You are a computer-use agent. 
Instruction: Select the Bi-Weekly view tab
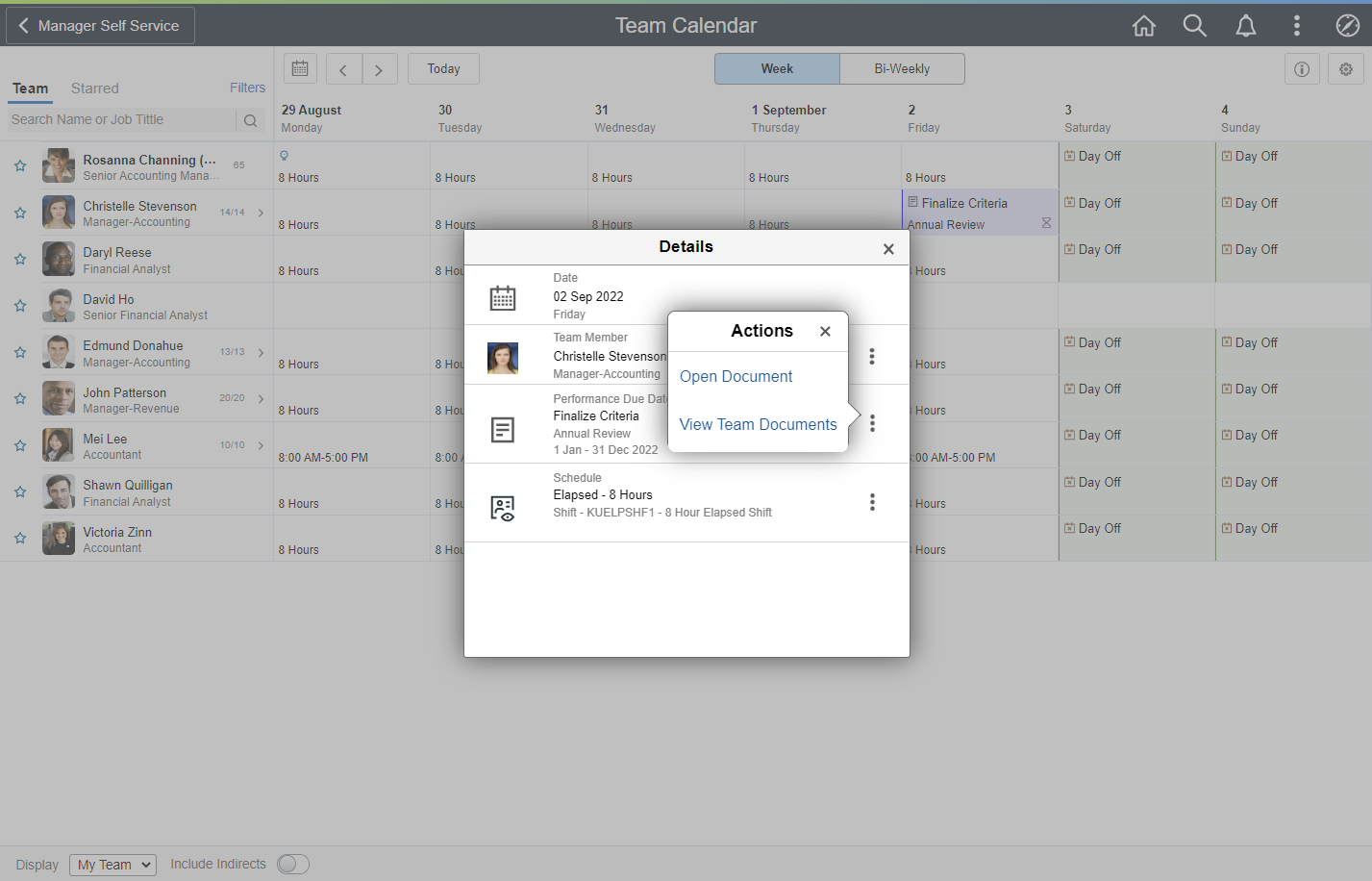(902, 68)
